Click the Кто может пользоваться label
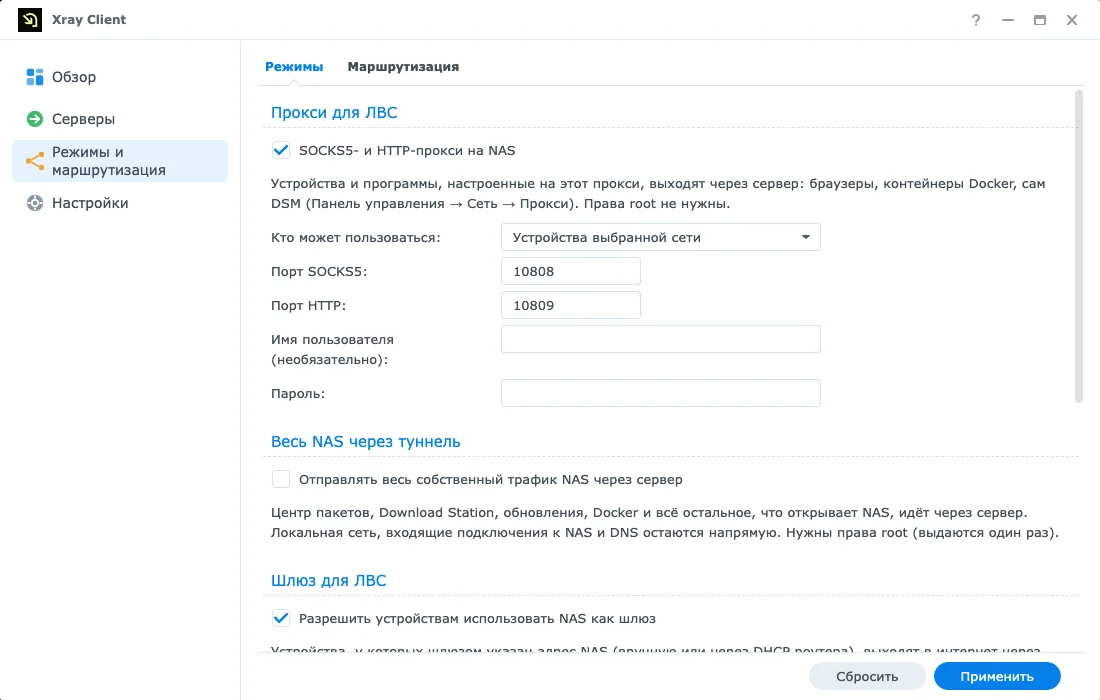The width and height of the screenshot is (1100, 700). coord(356,238)
